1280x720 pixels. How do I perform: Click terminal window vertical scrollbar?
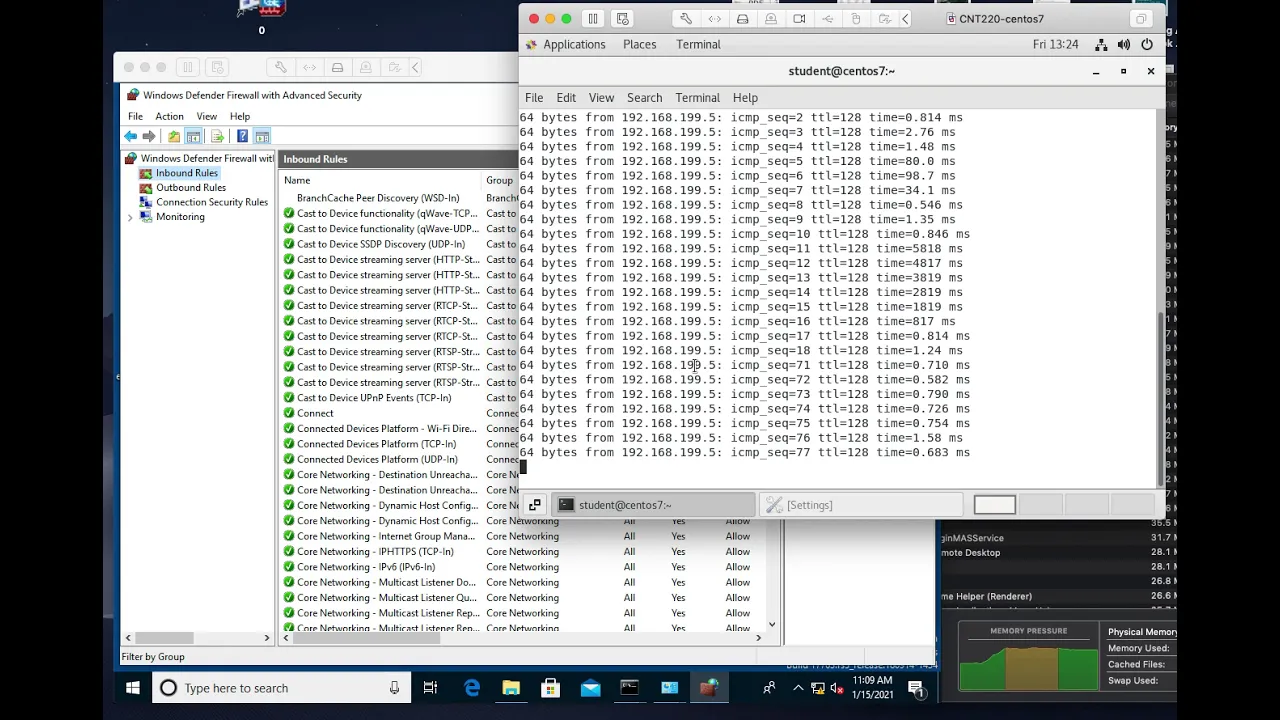tap(1161, 397)
